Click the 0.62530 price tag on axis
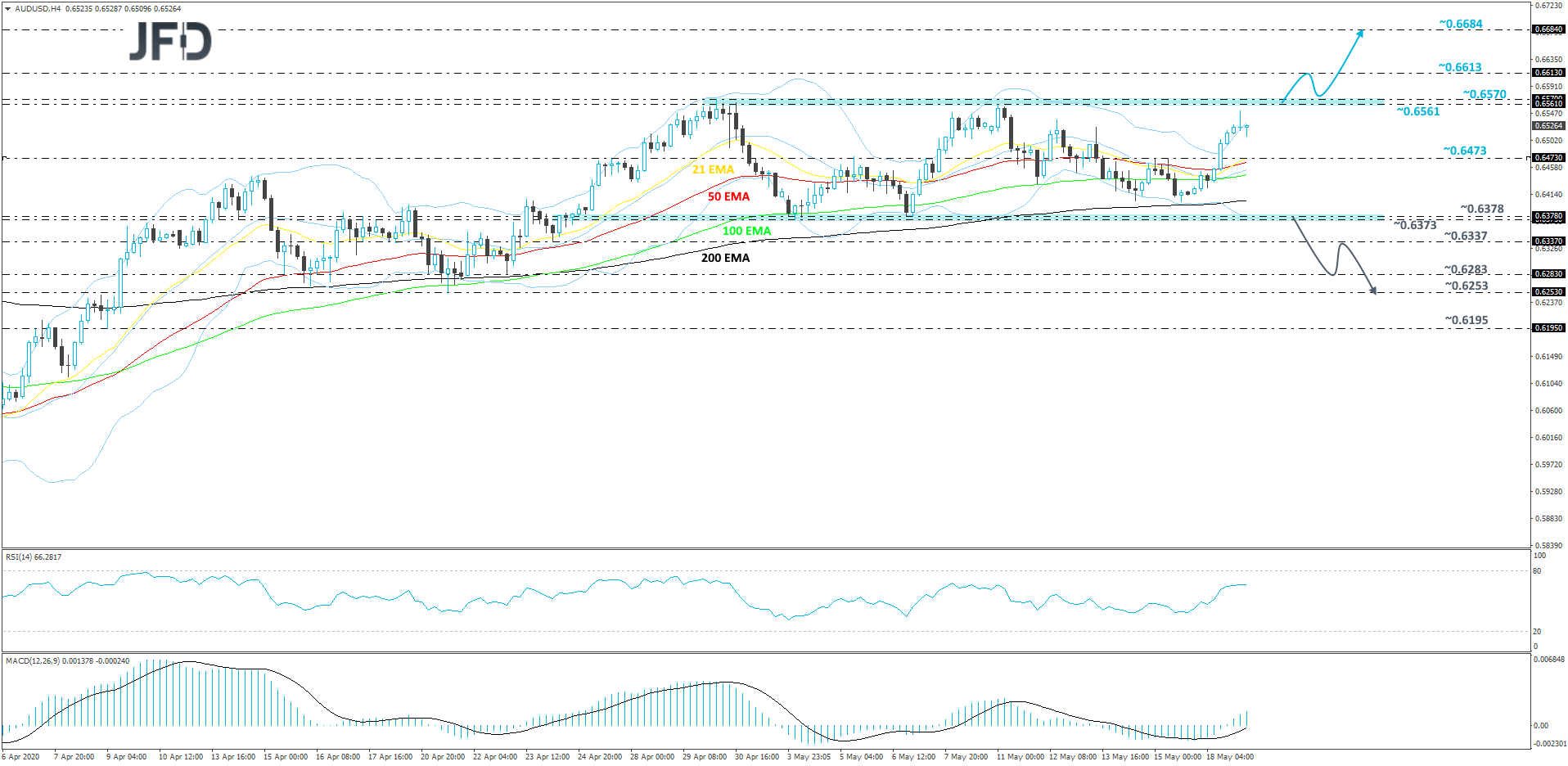Screen dimensions: 1568x766 click(x=1548, y=292)
